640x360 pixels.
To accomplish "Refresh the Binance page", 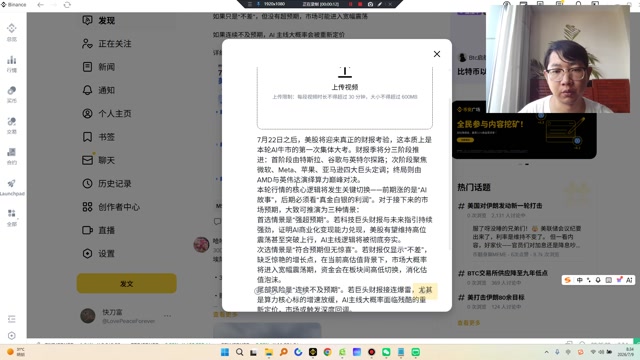I will click(67, 5).
